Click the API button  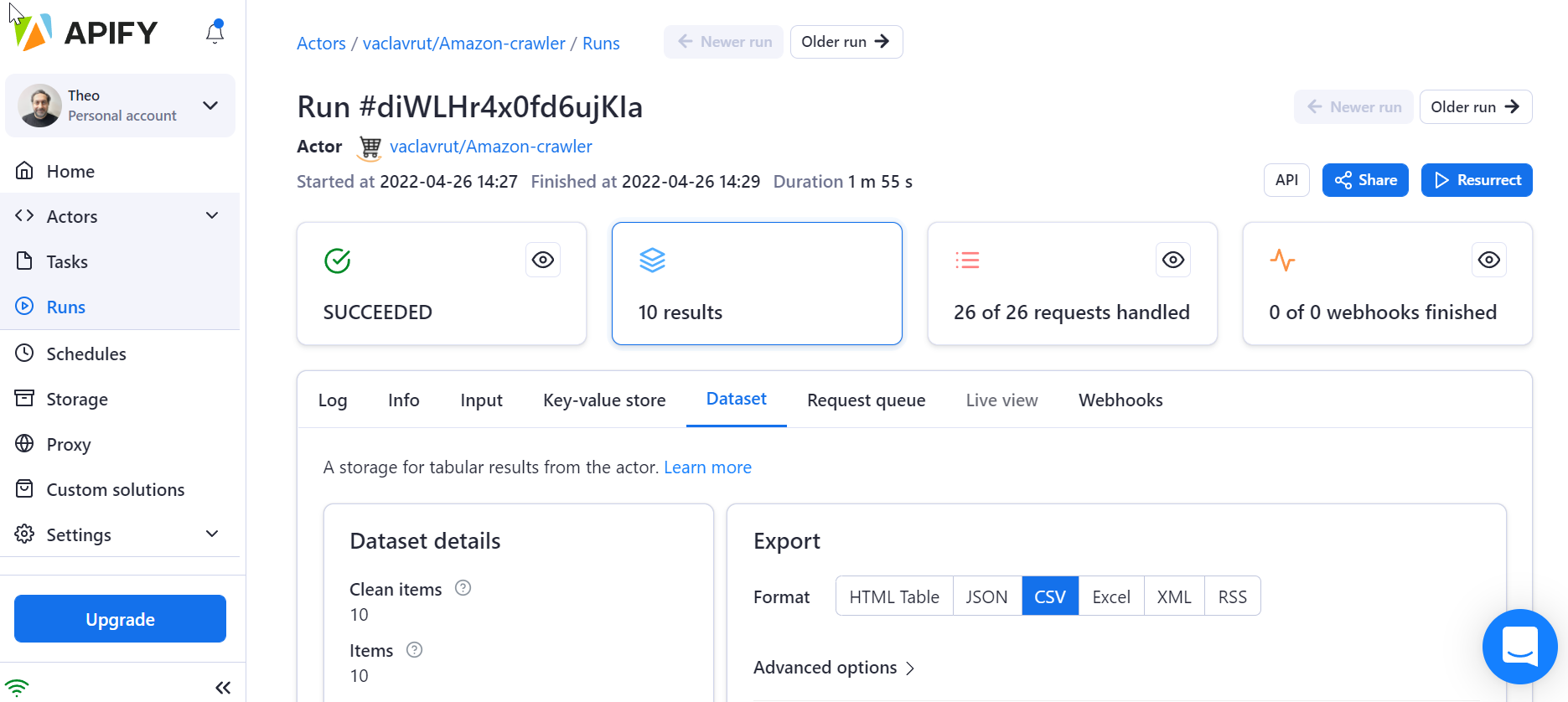(x=1286, y=180)
